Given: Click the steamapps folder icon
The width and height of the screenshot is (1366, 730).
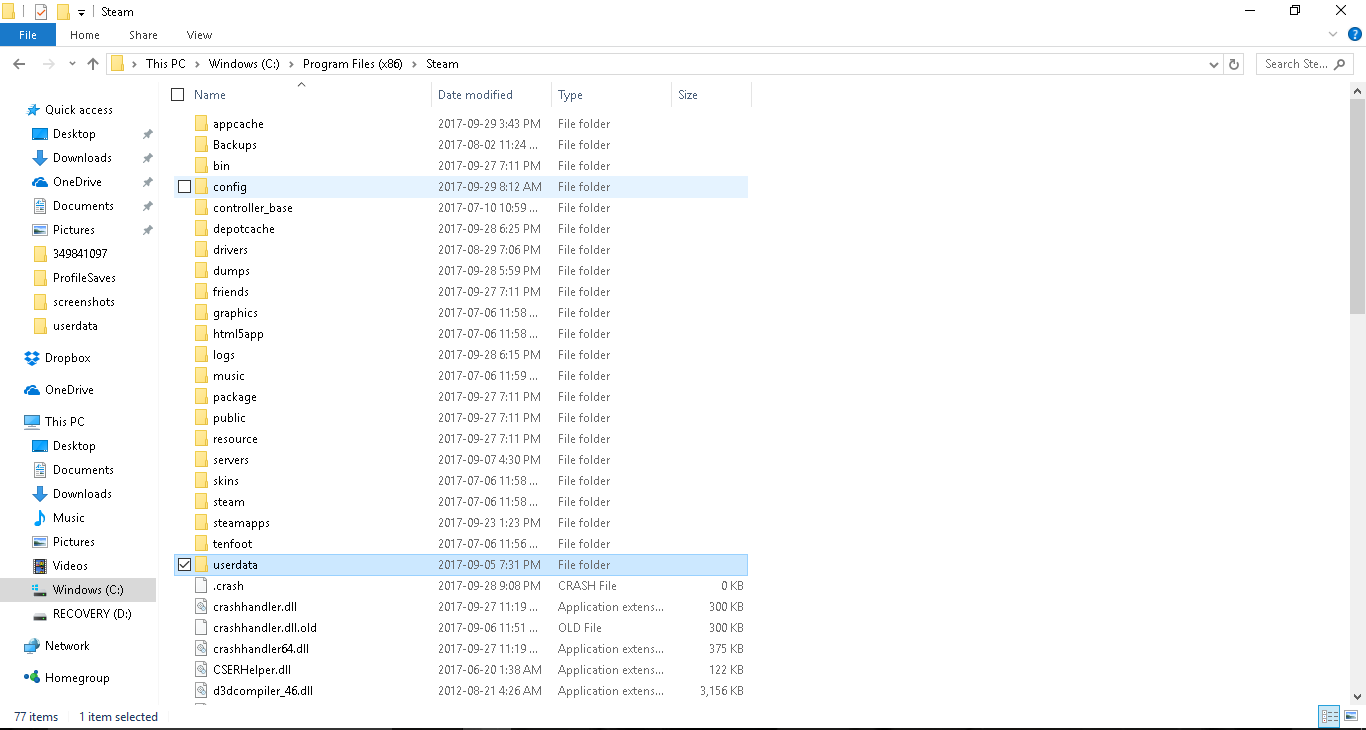Looking at the screenshot, I should click(200, 523).
